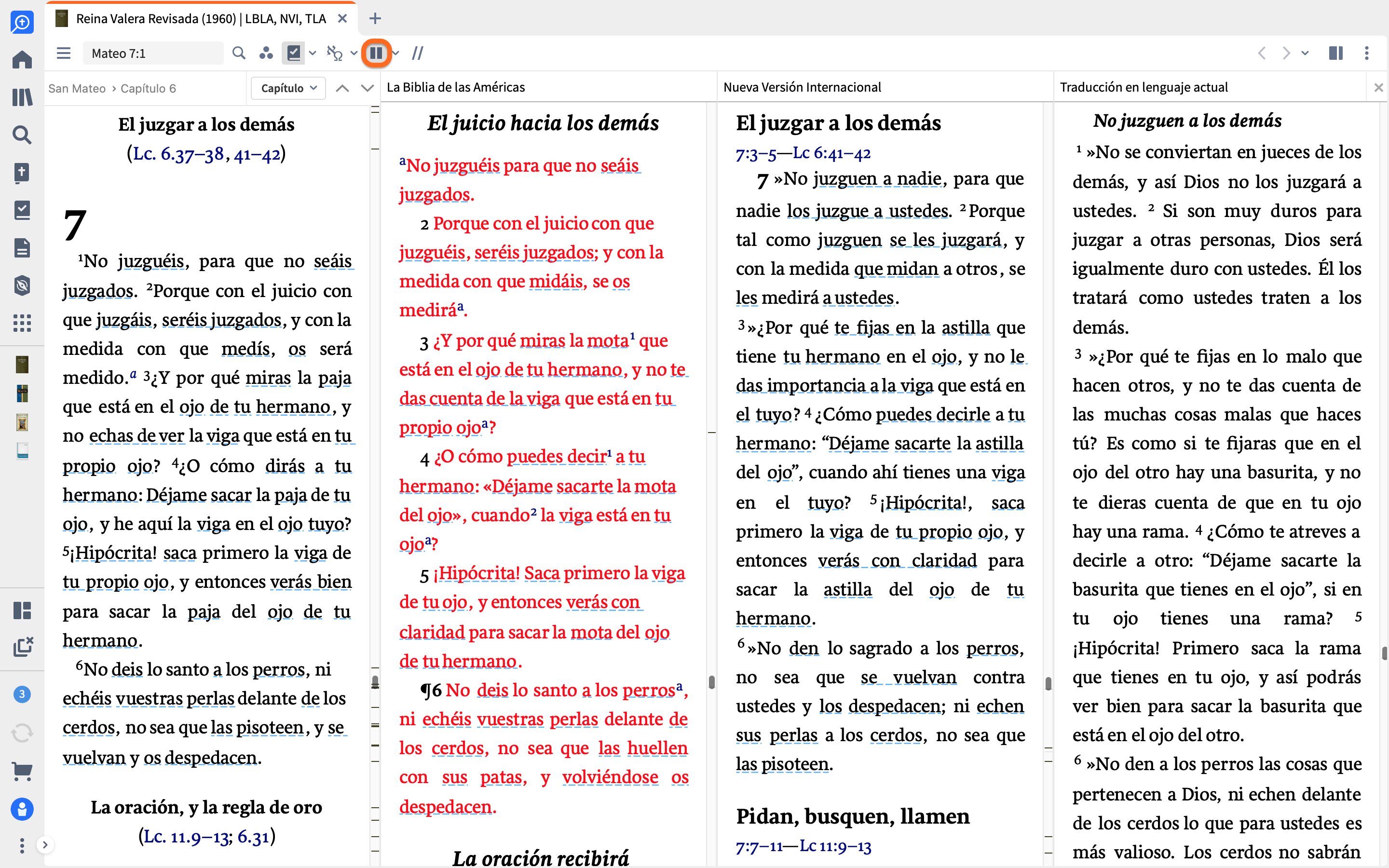The width and height of the screenshot is (1389, 868).
Task: Open the Lc. 6.37–38 cross-reference link
Action: (x=178, y=154)
